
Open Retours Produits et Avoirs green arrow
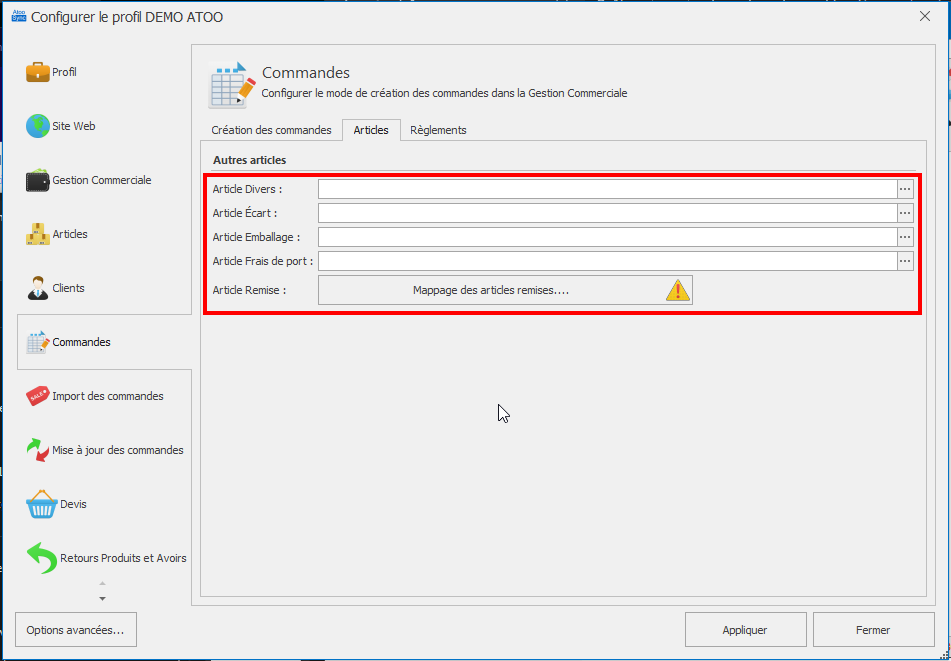(41, 558)
